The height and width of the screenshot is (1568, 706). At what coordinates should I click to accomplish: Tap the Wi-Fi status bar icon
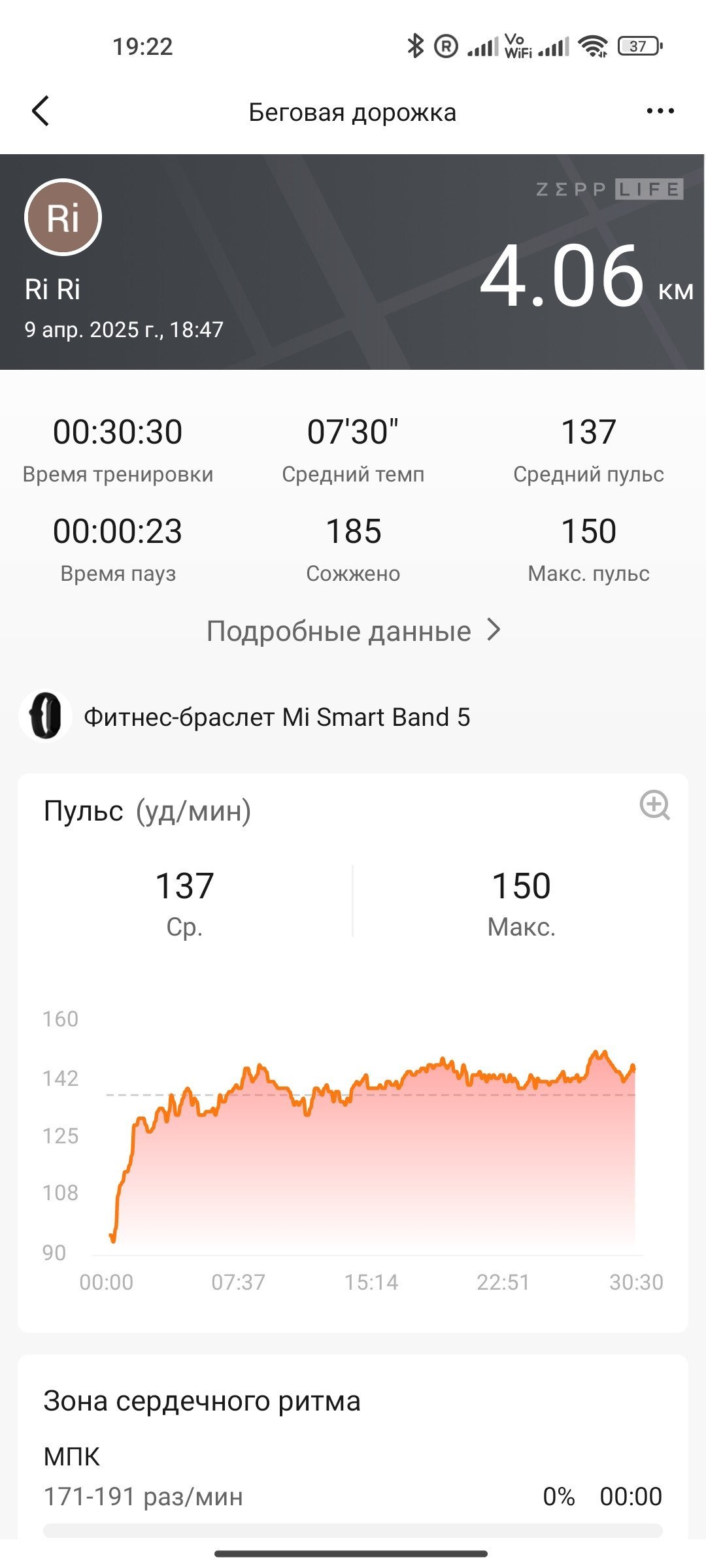coord(593,46)
